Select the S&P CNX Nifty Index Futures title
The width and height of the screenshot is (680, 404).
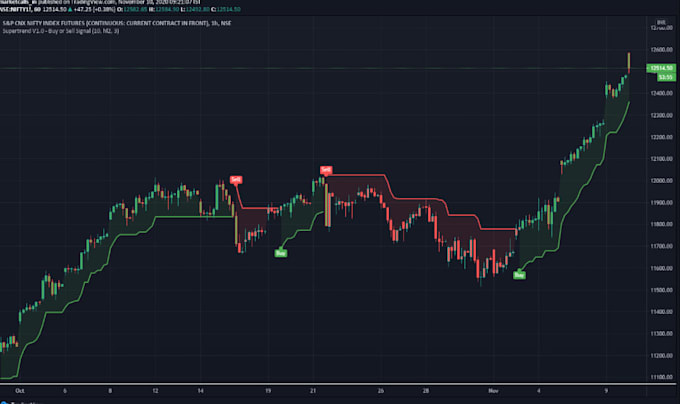[117, 23]
